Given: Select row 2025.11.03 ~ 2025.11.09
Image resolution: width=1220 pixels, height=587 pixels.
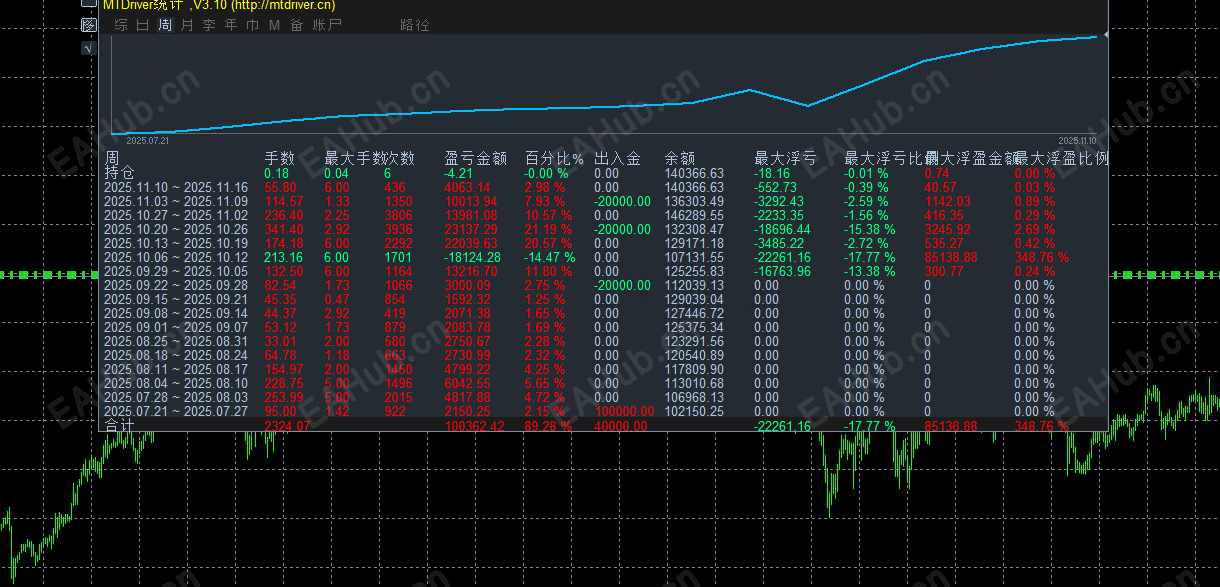Looking at the screenshot, I should [x=176, y=201].
